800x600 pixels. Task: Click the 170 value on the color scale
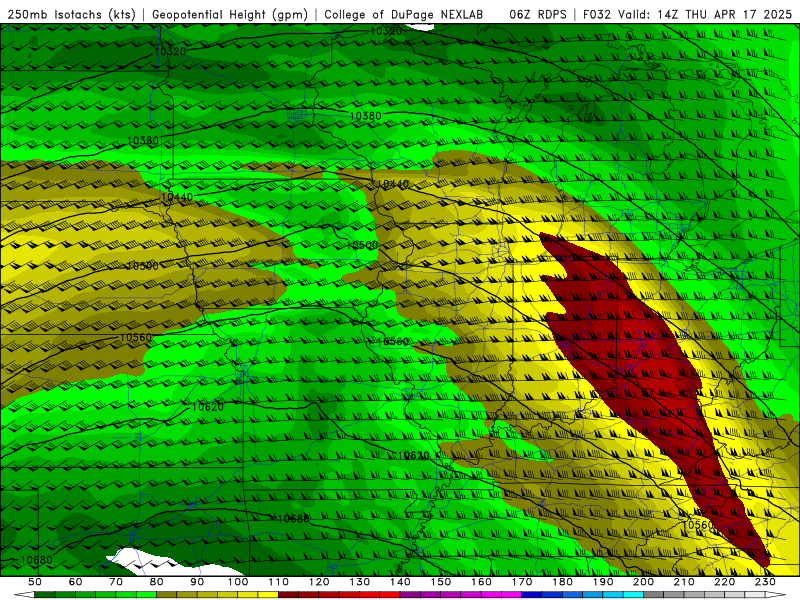tap(522, 582)
